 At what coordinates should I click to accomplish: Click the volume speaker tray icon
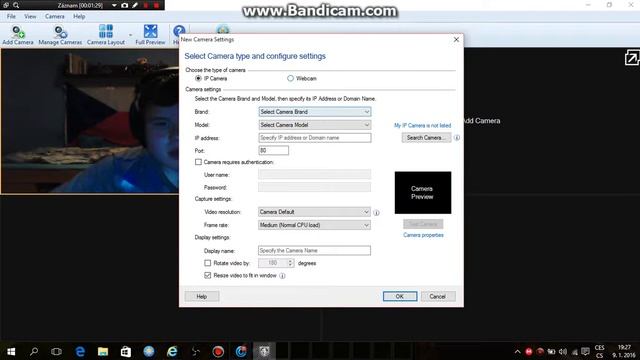(x=563, y=351)
